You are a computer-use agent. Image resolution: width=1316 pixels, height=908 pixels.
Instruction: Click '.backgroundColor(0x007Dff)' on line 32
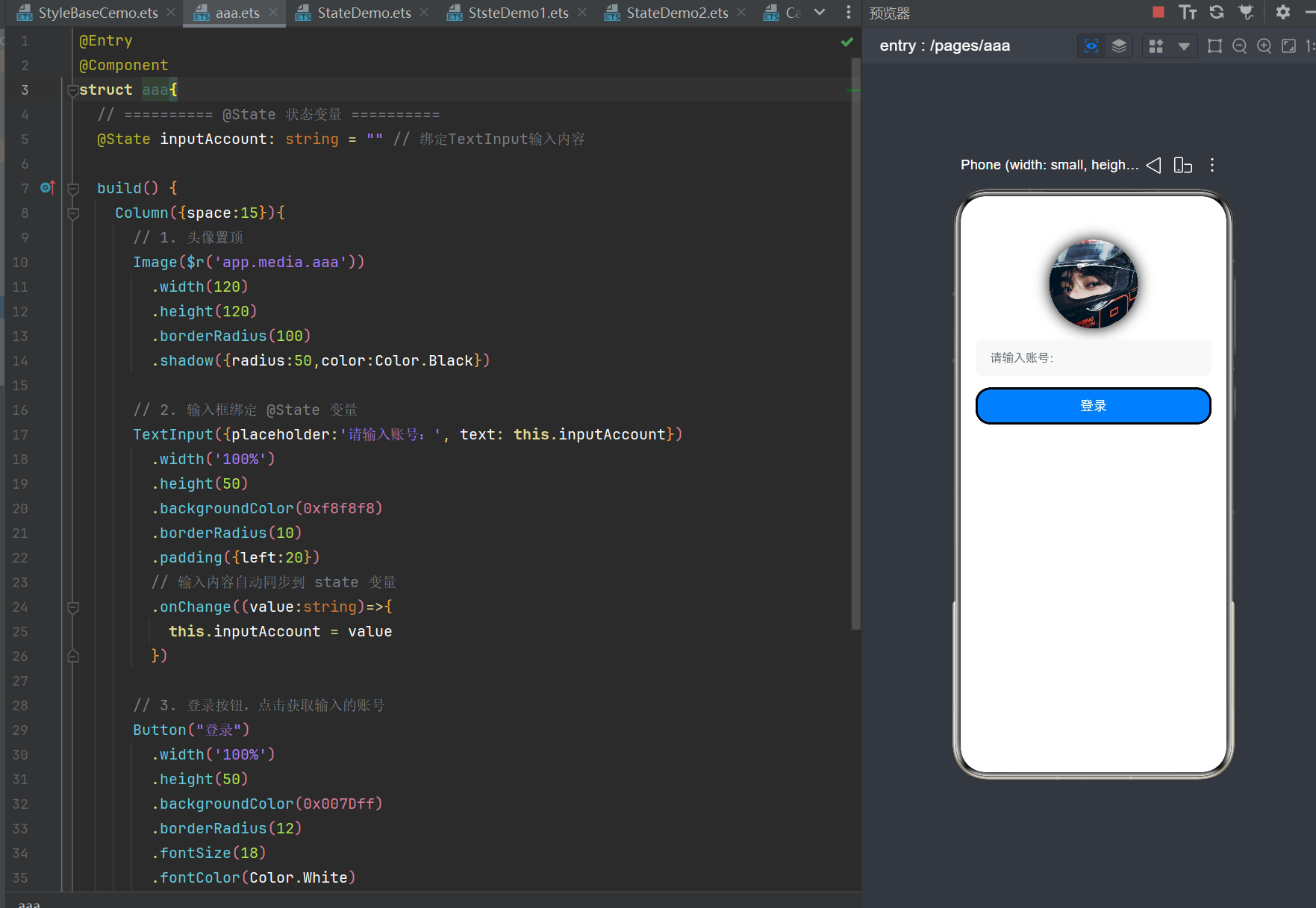pos(267,804)
